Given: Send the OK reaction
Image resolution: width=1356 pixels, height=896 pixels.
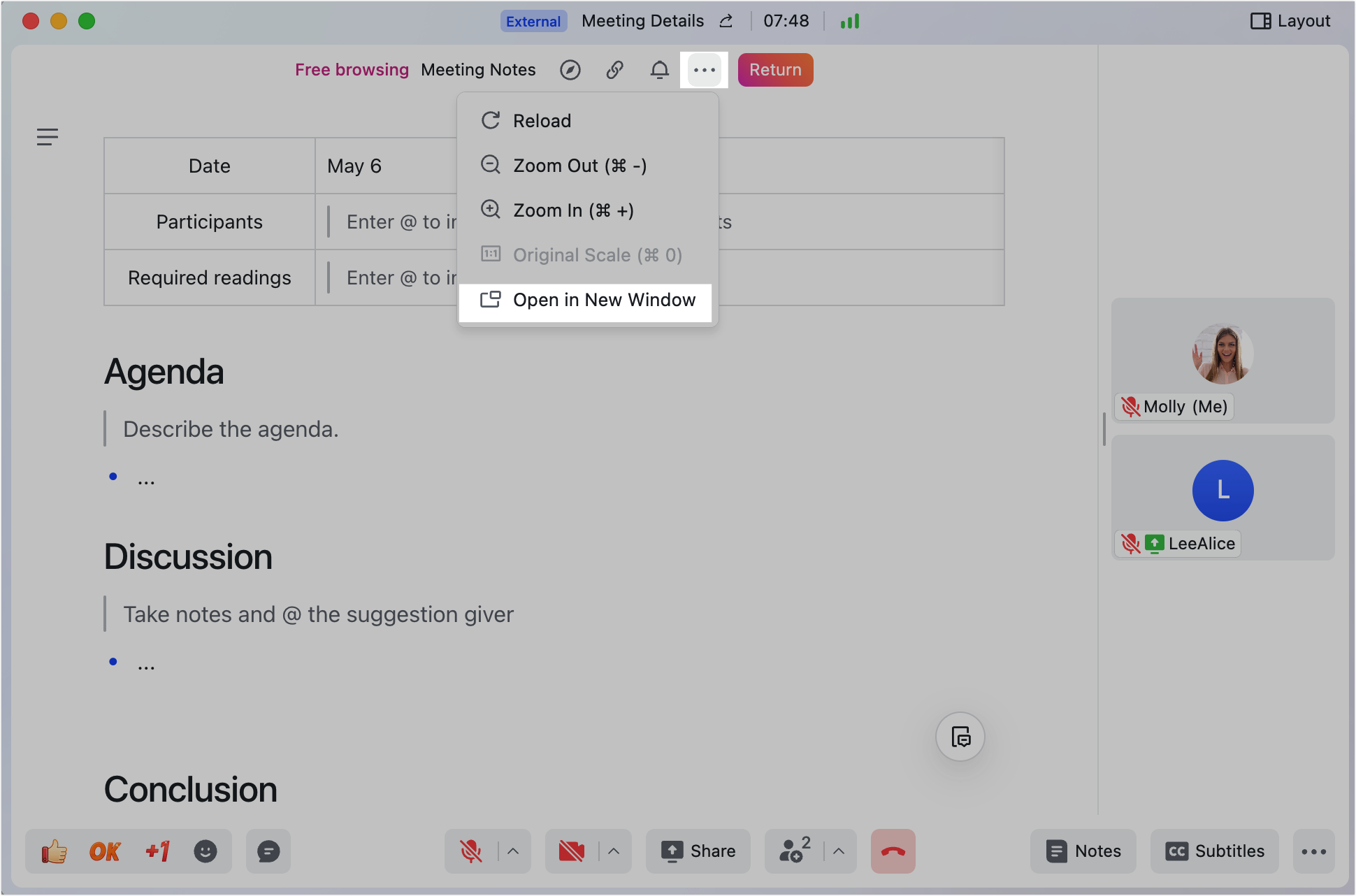Looking at the screenshot, I should coord(105,851).
